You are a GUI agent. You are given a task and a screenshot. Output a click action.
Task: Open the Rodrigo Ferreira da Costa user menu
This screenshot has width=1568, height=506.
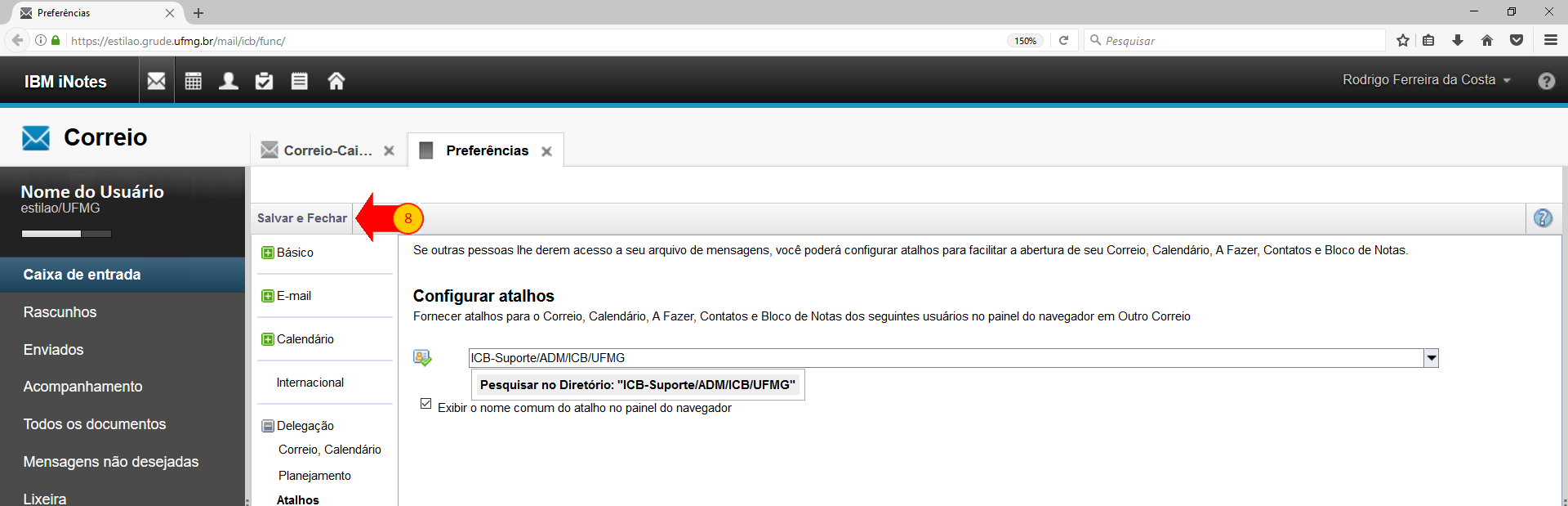tap(1426, 80)
